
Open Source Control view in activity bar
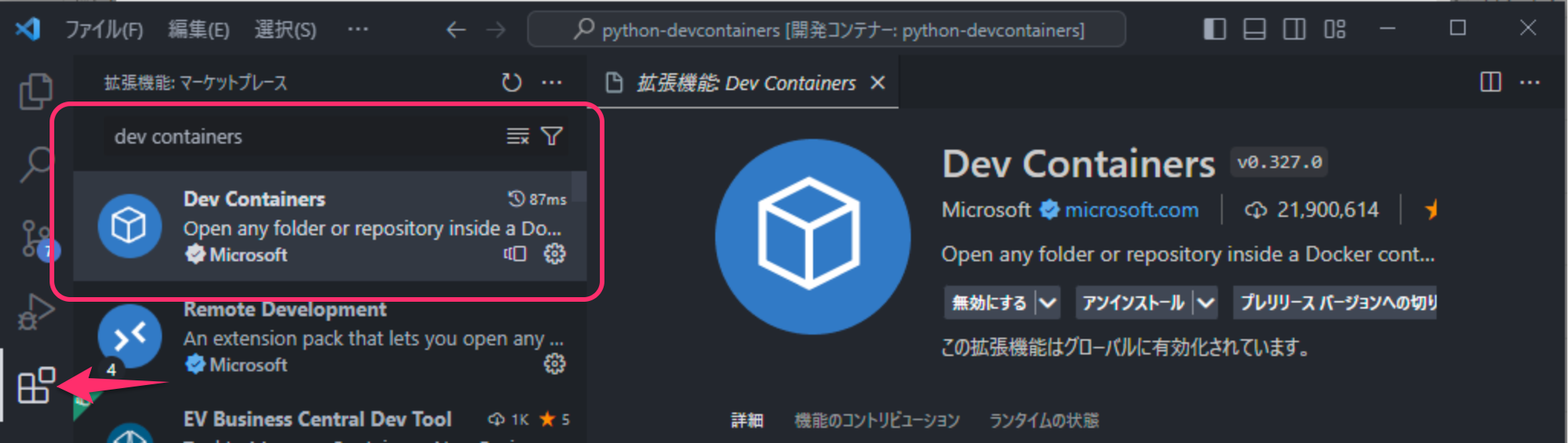[36, 238]
